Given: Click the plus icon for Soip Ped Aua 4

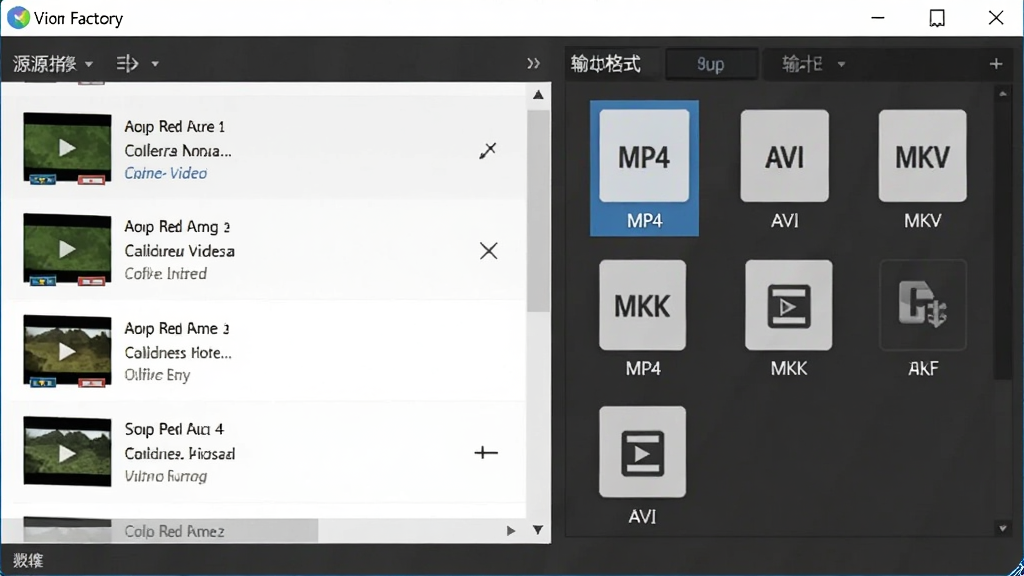Looking at the screenshot, I should coord(486,453).
